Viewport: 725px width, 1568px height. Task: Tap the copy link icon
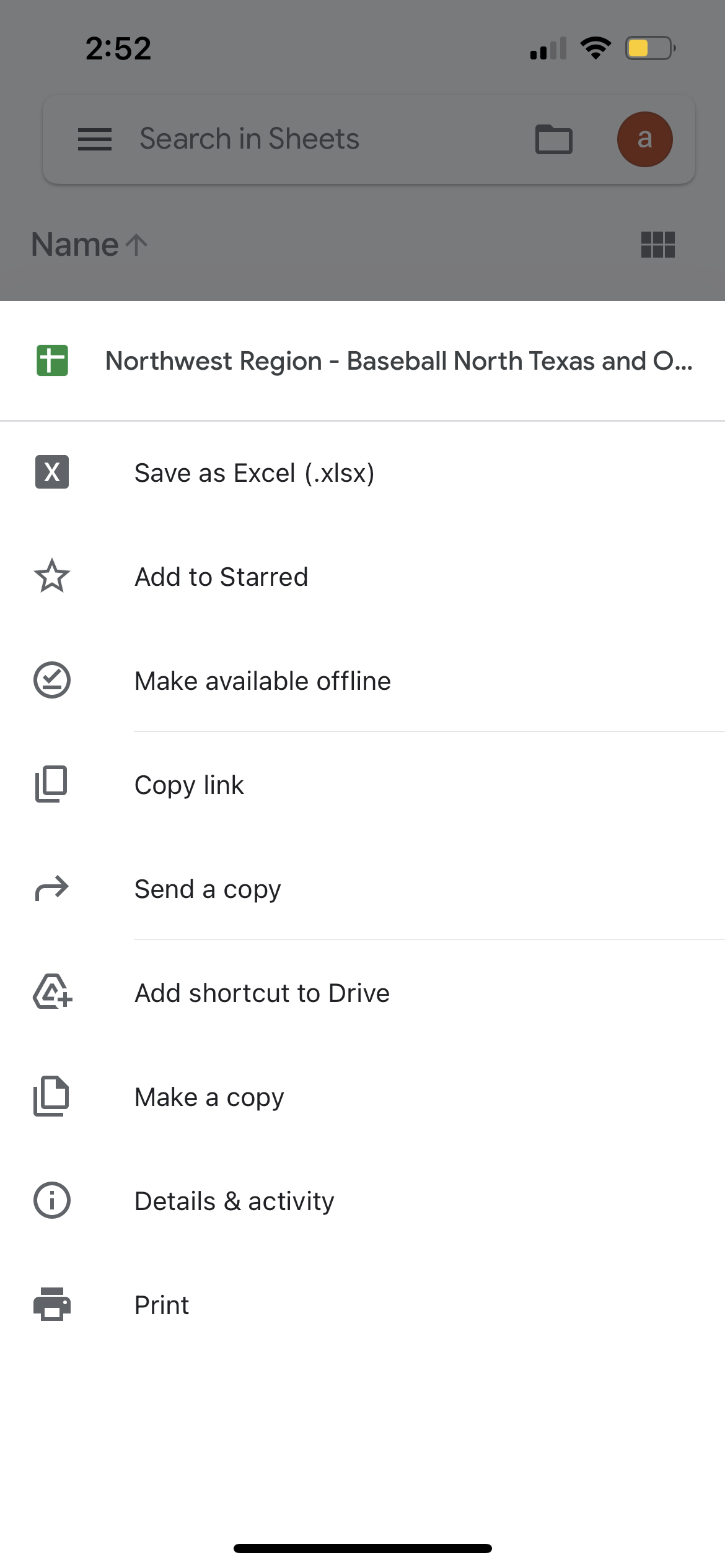[x=51, y=785]
